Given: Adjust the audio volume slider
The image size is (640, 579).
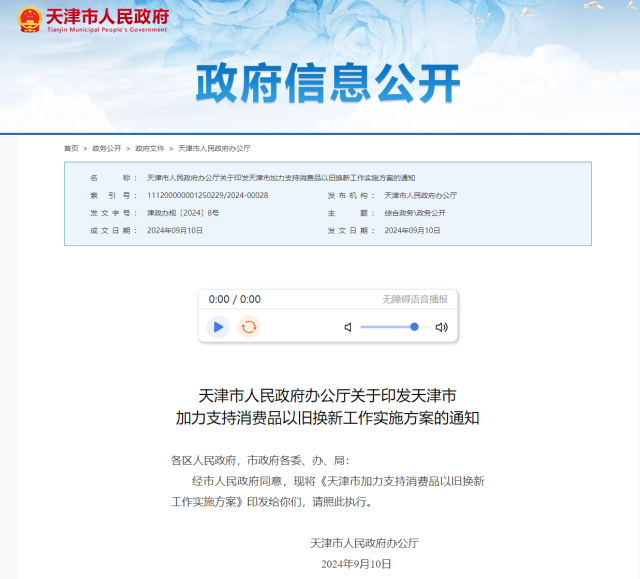Looking at the screenshot, I should coord(395,327).
